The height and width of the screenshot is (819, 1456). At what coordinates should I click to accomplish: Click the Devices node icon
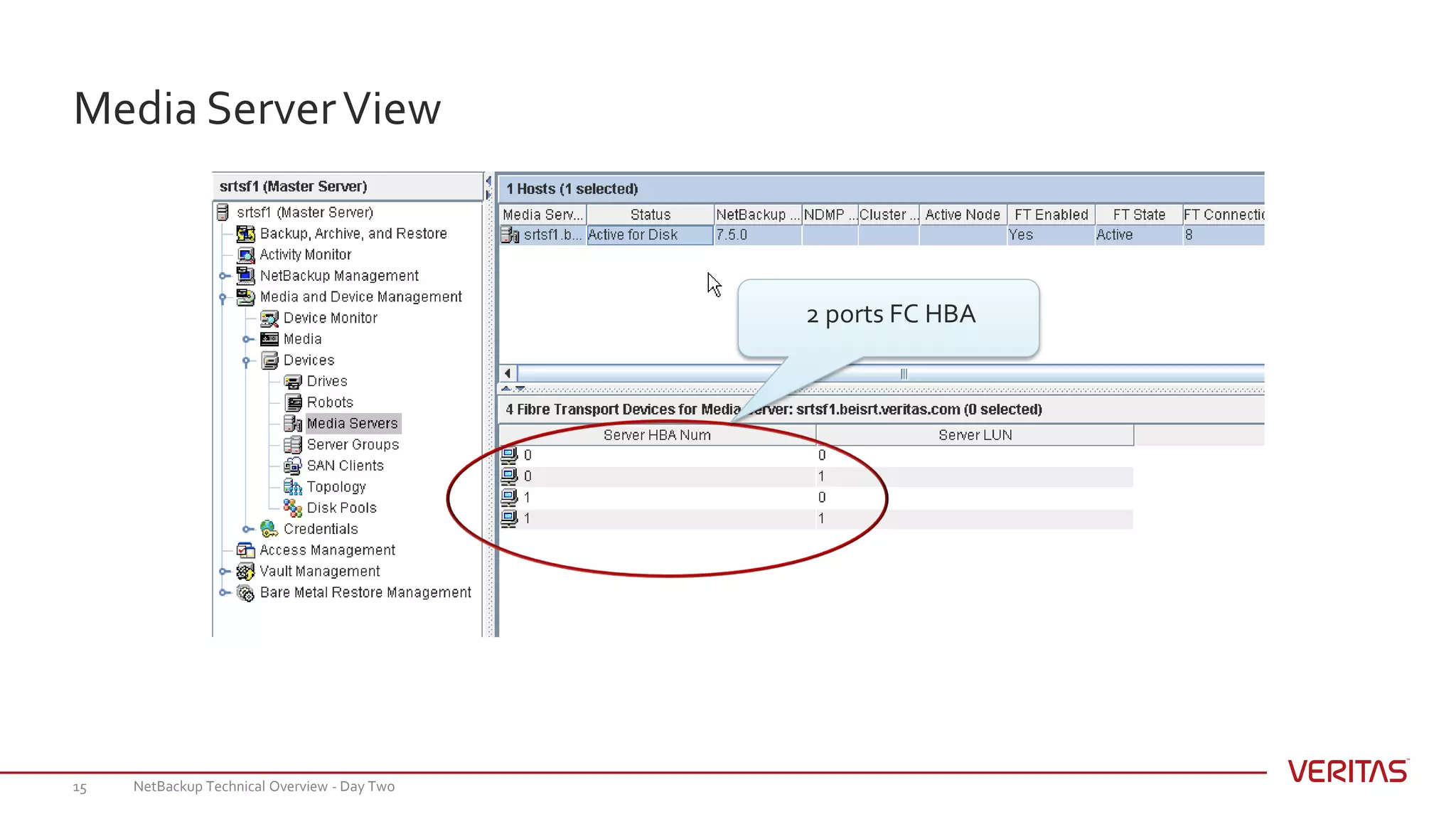[269, 360]
